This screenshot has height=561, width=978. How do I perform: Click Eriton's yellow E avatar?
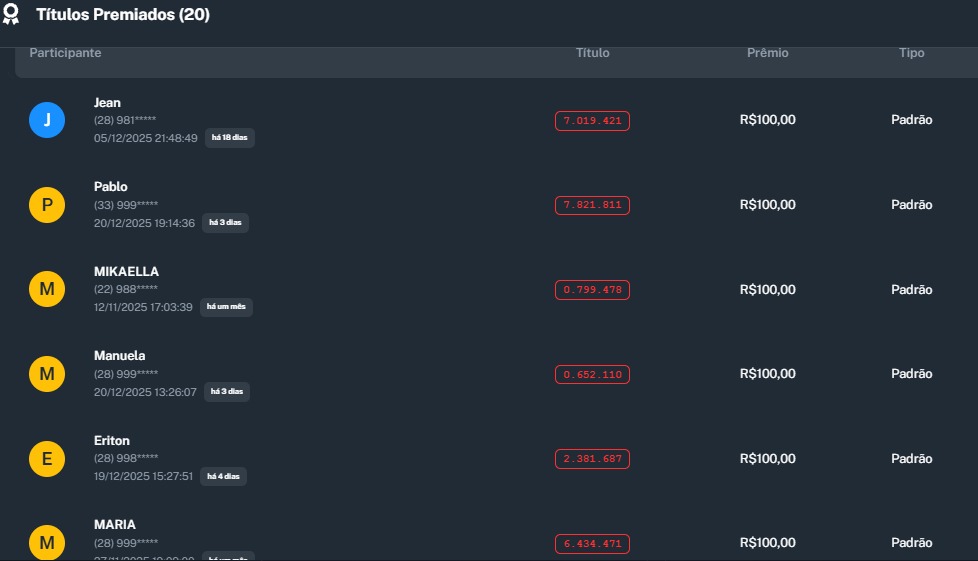pyautogui.click(x=47, y=459)
